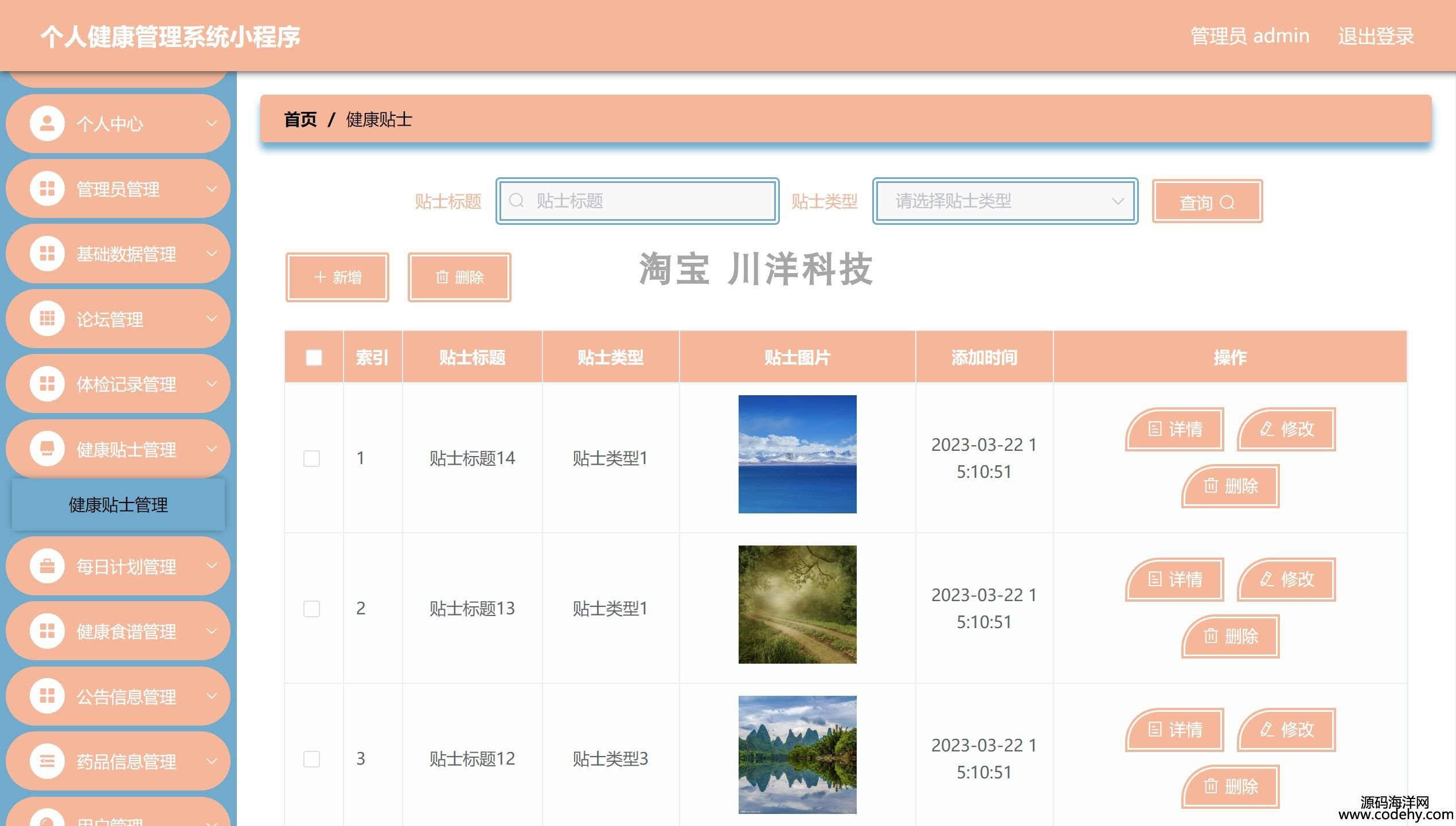Open the 药品信息管理 sidebar menu label

126,762
